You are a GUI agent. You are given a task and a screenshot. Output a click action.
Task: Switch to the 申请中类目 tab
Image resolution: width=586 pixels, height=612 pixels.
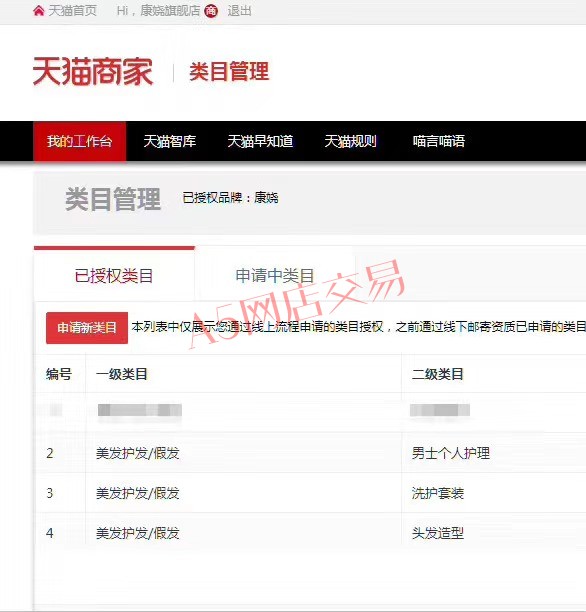275,275
